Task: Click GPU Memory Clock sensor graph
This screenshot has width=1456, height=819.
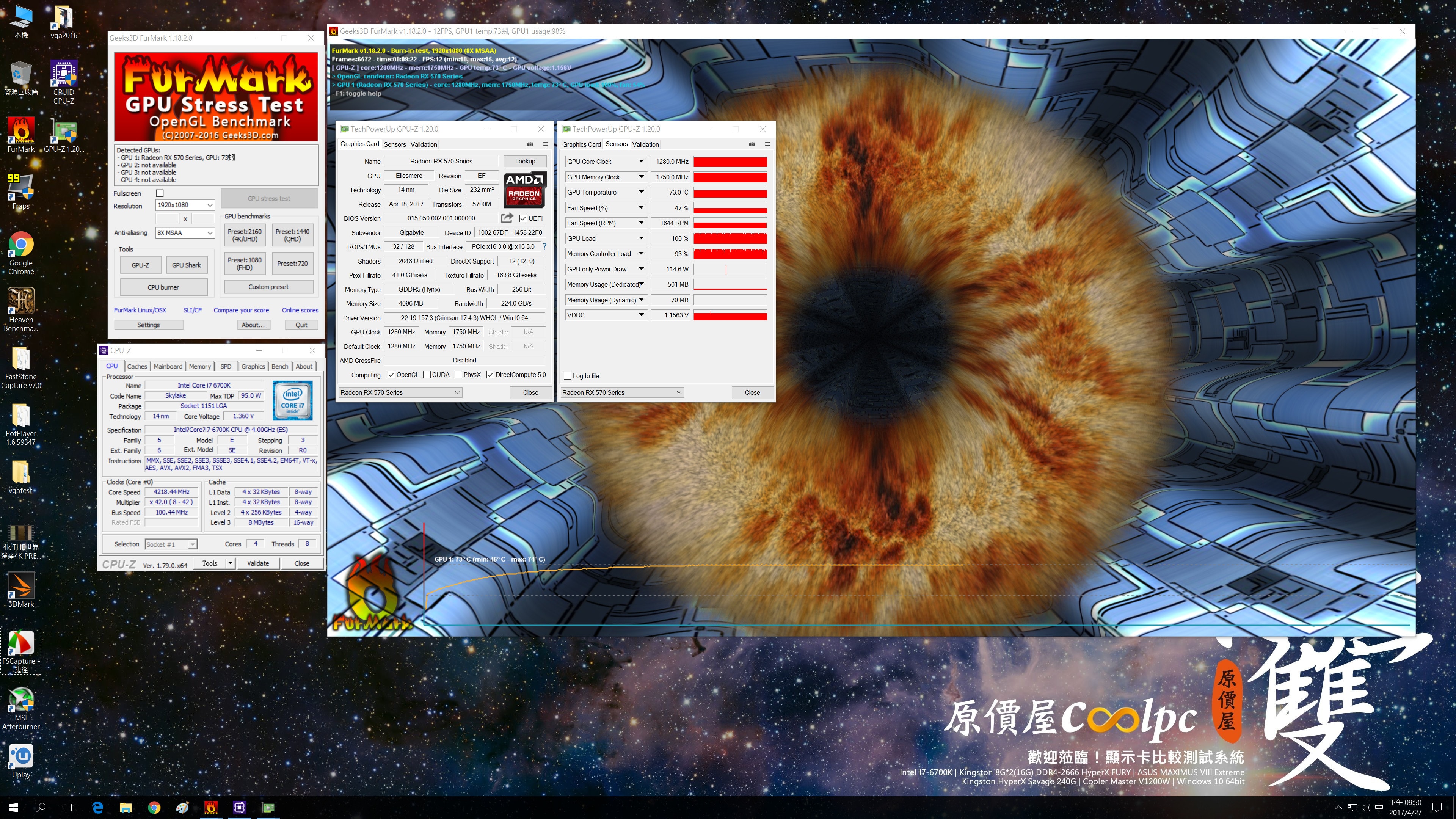Action: coord(730,177)
